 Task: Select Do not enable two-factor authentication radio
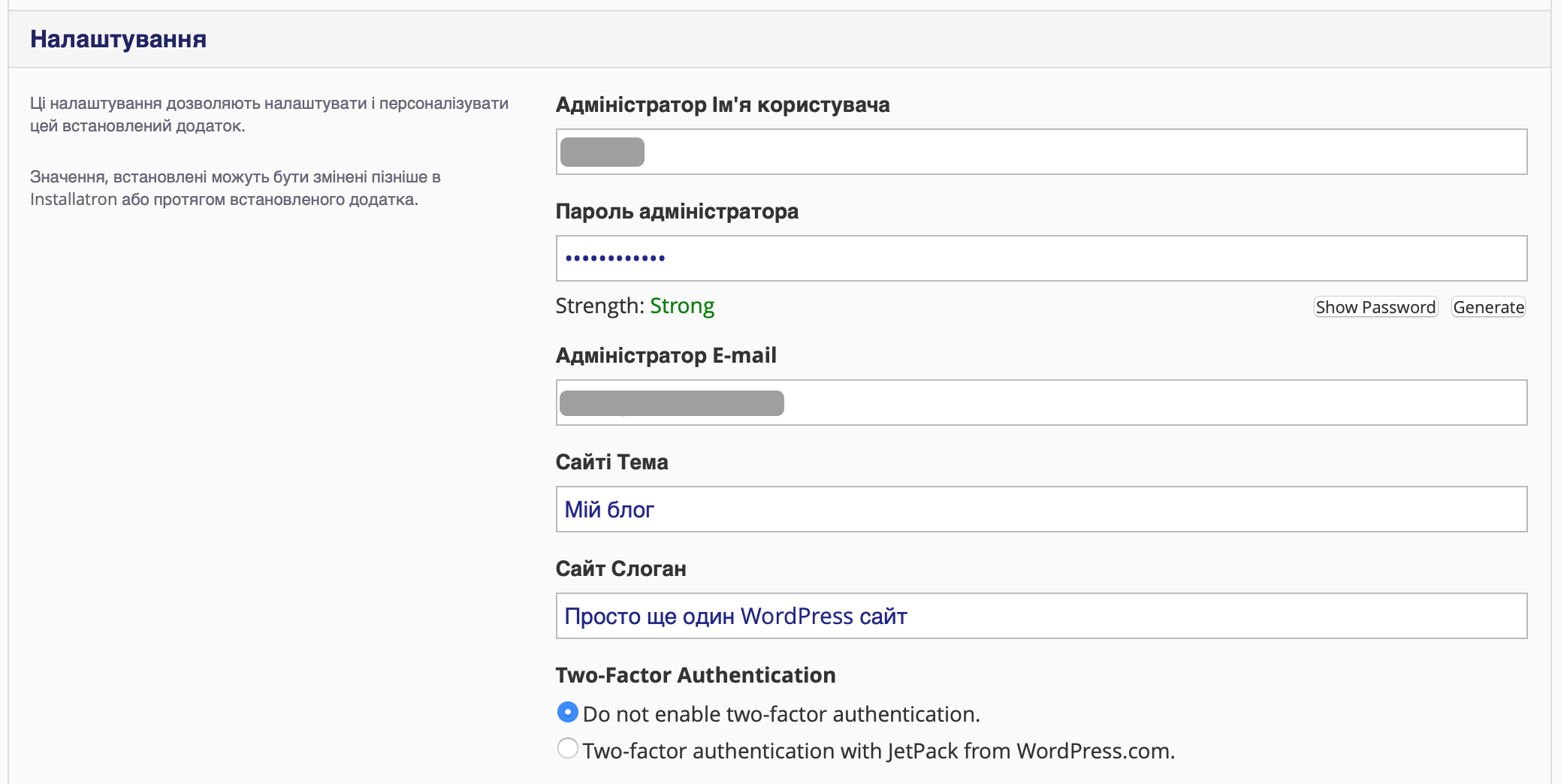(x=568, y=712)
